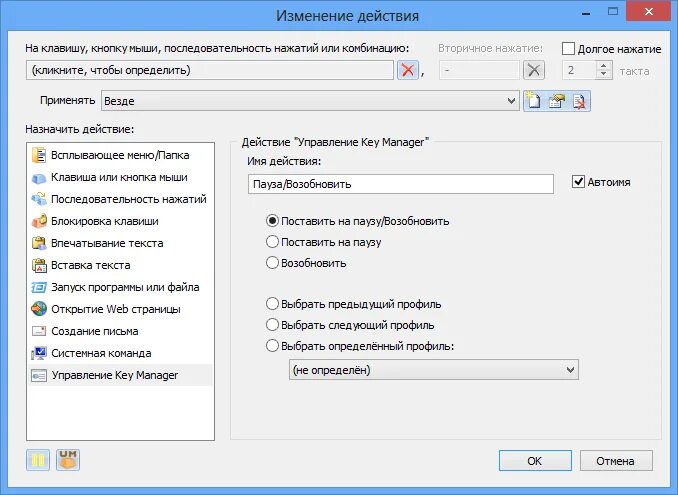678x495 pixels.
Task: Select Вставка текста action
Action: (x=120, y=265)
